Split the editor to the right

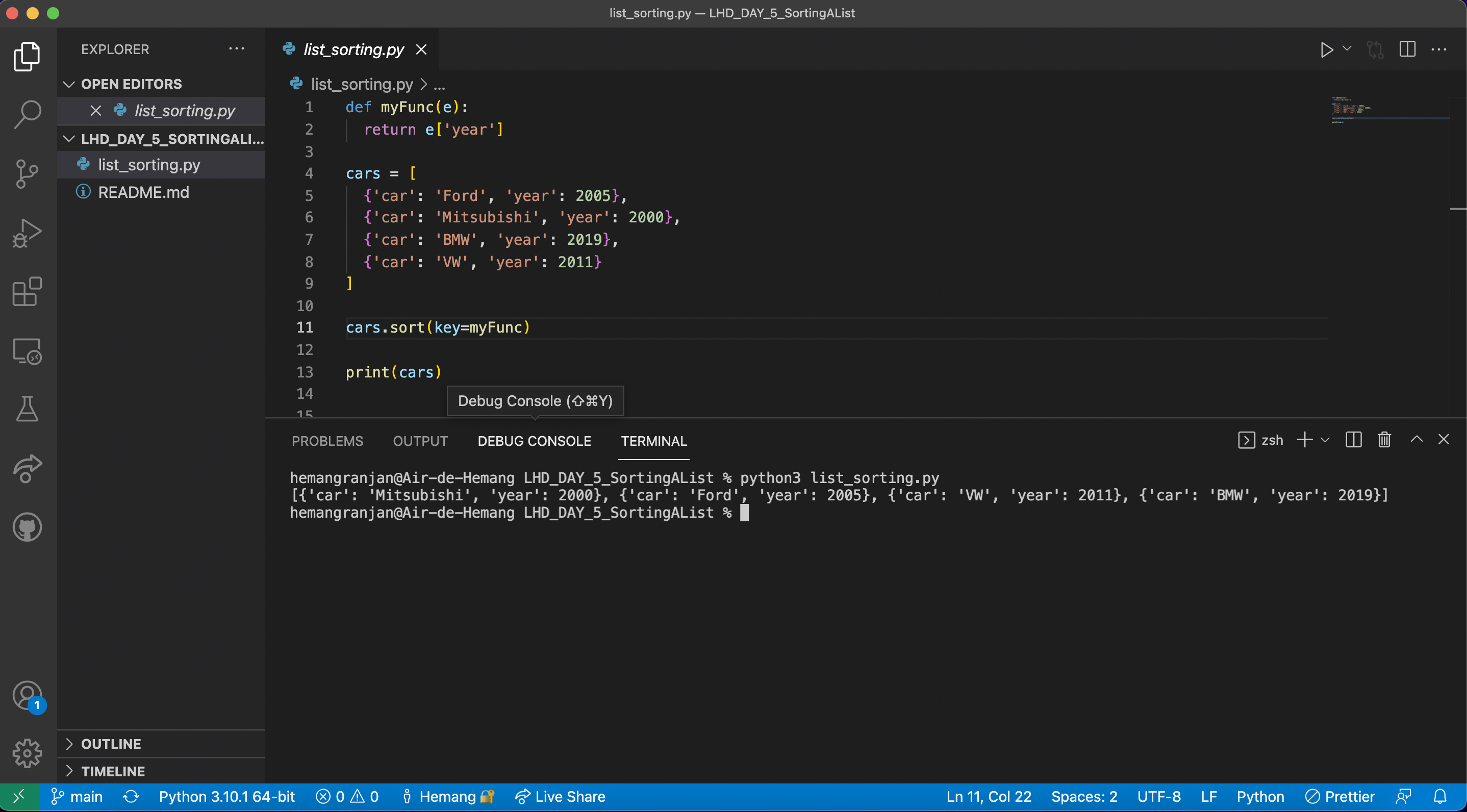pos(1407,49)
